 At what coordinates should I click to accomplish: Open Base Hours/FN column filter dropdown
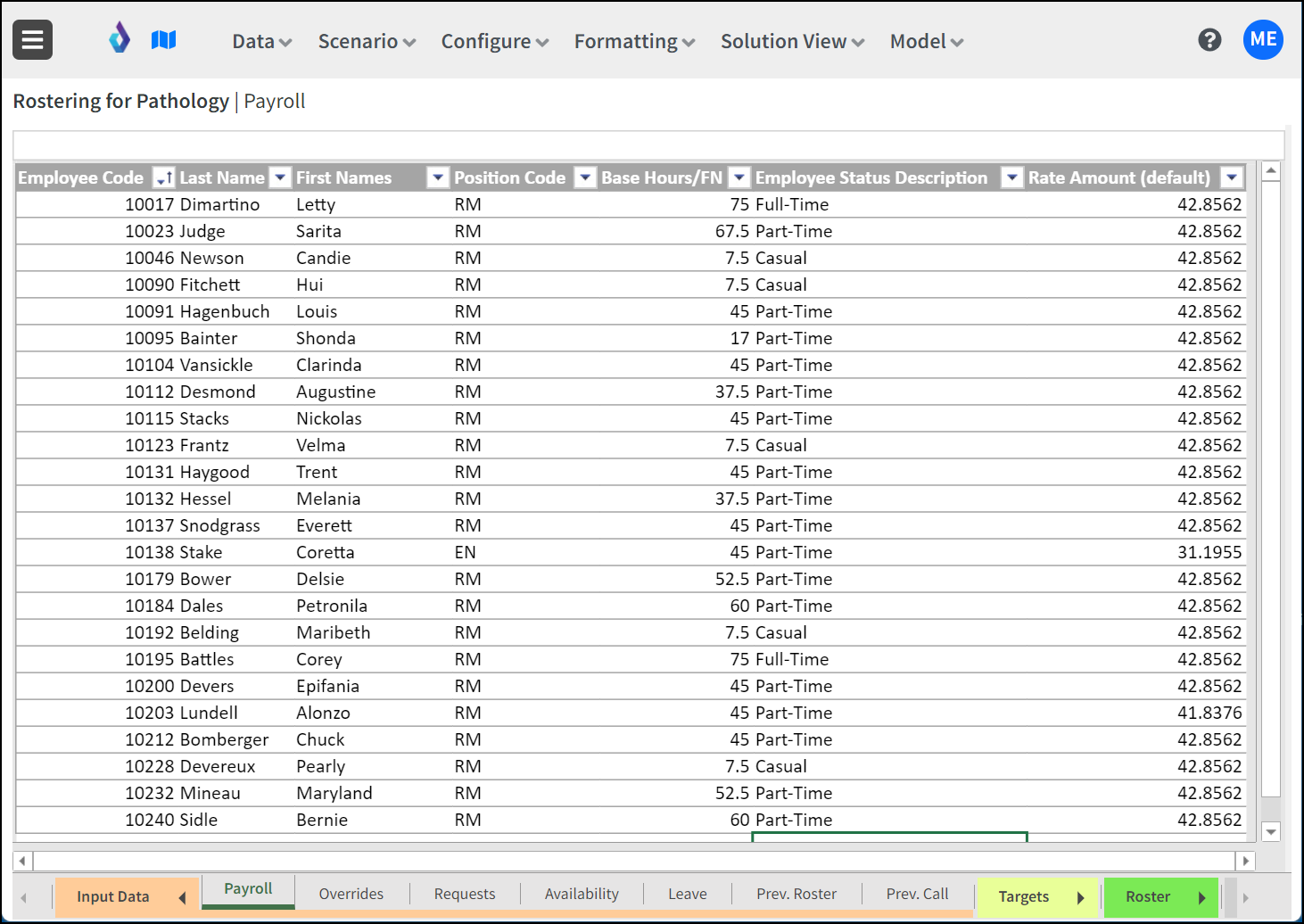click(x=739, y=177)
